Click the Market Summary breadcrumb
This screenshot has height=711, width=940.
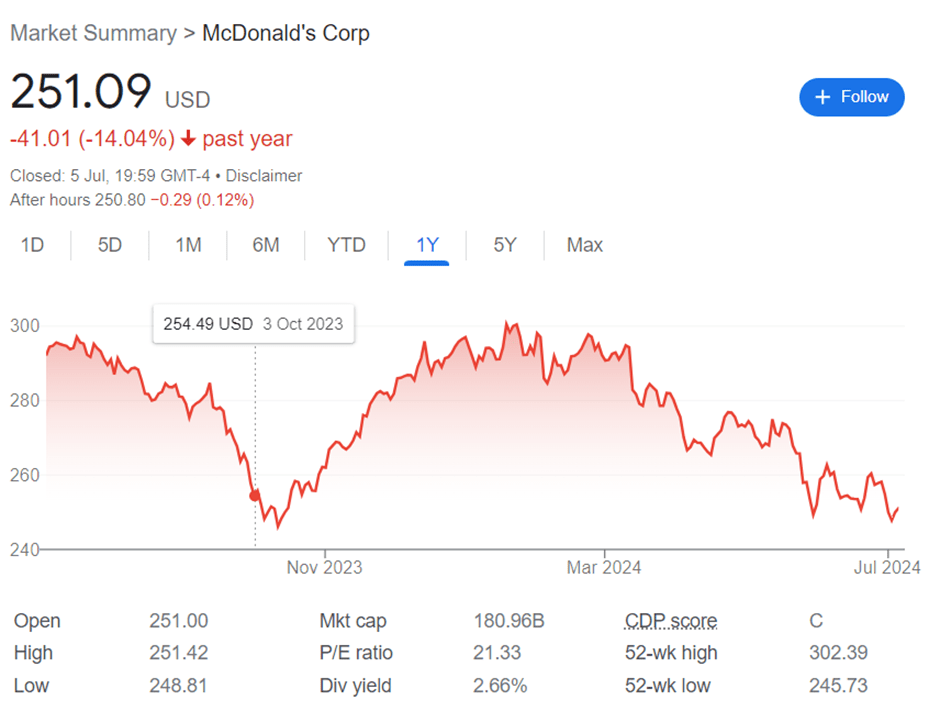(92, 33)
